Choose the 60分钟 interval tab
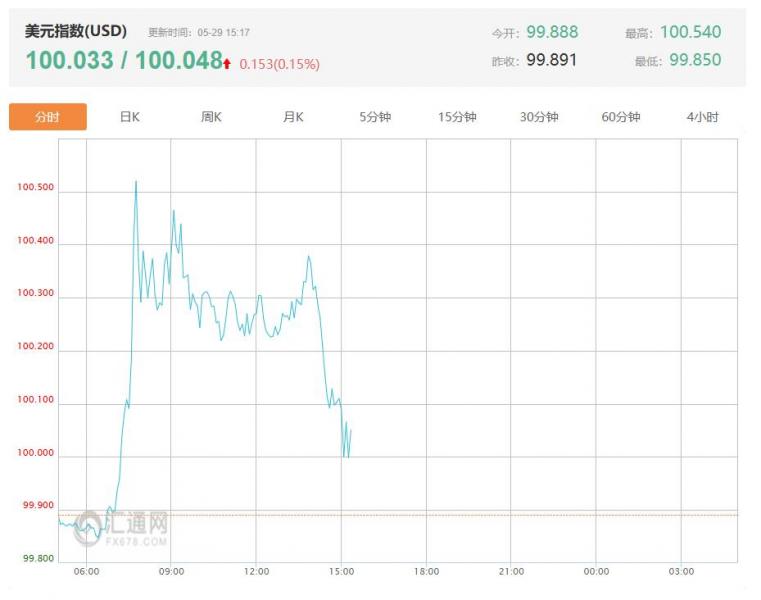Image resolution: width=761 pixels, height=600 pixels. tap(621, 117)
